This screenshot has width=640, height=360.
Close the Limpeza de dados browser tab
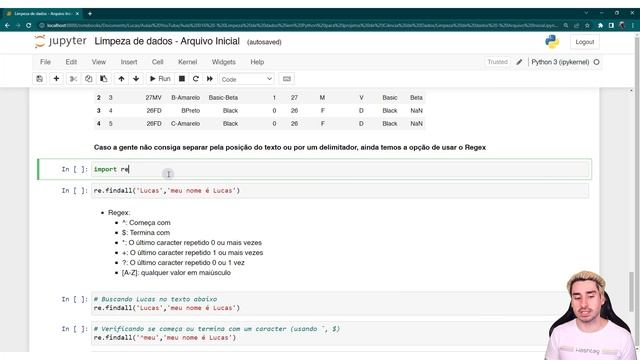click(x=77, y=13)
